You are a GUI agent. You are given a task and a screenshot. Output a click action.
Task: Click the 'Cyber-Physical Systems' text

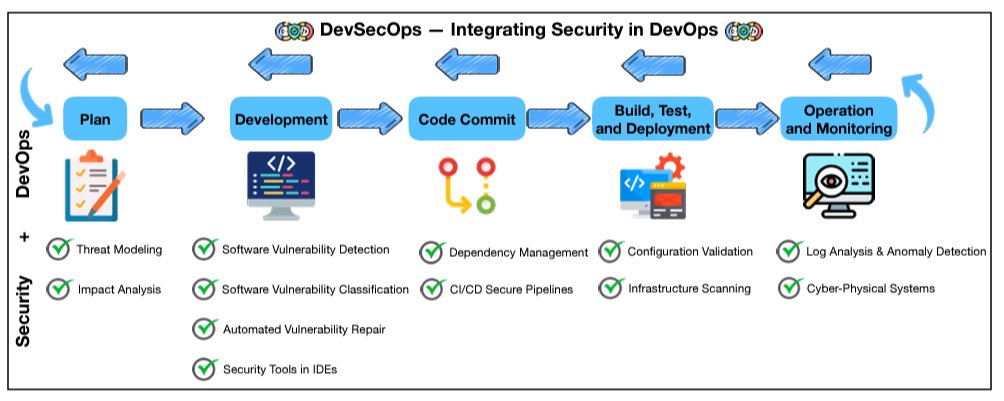pyautogui.click(x=870, y=289)
